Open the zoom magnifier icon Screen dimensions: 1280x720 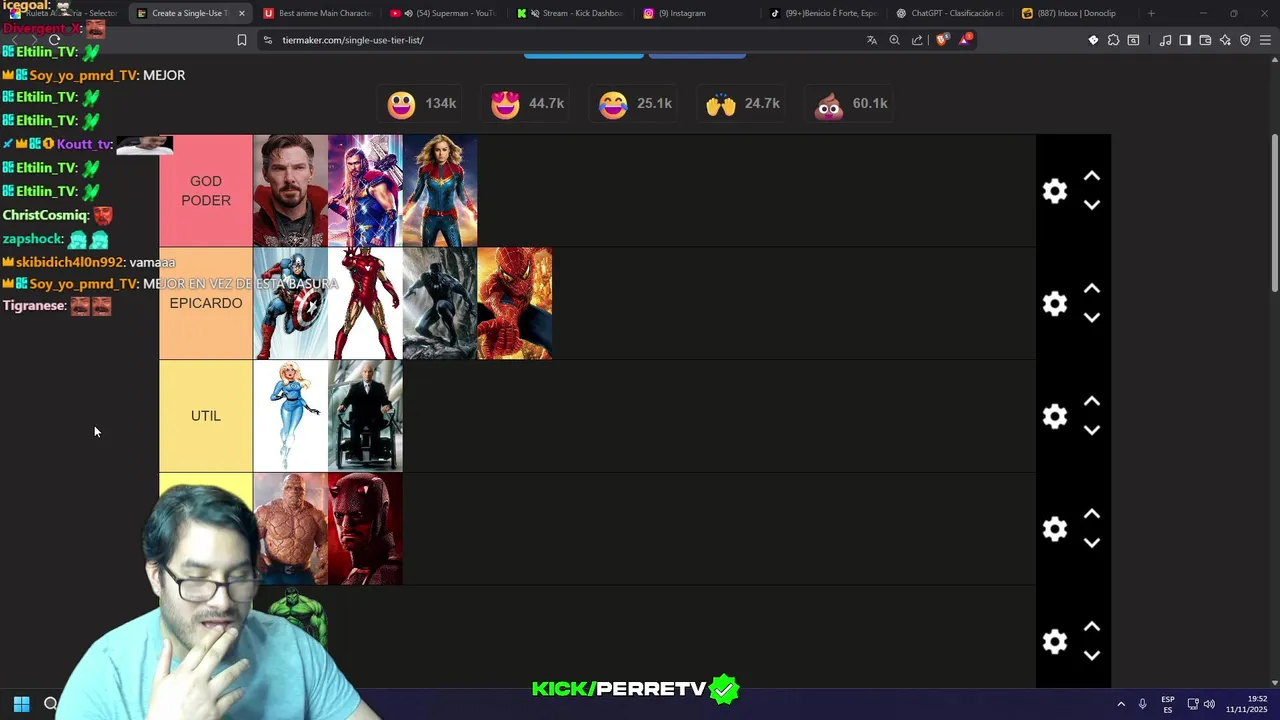[894, 40]
